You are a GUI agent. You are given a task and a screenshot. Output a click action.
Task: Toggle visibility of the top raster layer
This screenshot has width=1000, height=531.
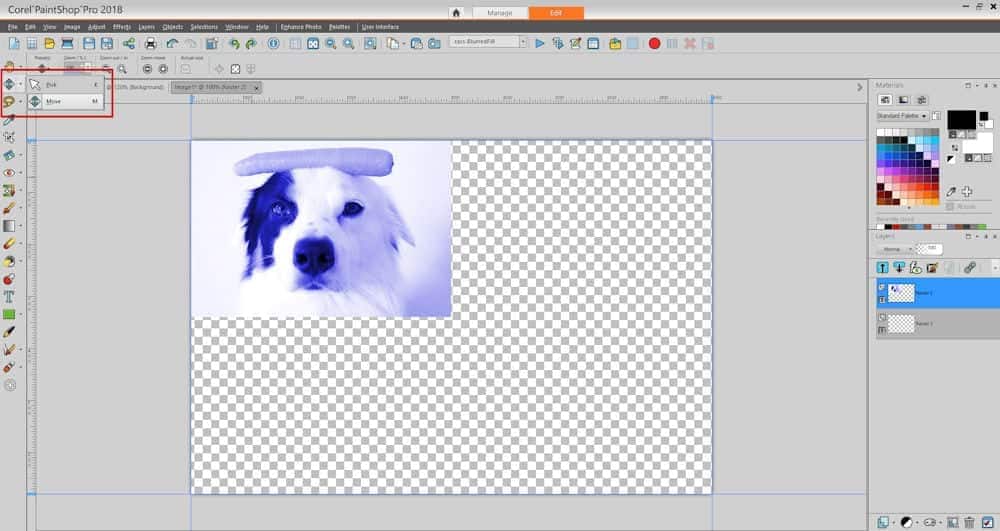[x=882, y=287]
